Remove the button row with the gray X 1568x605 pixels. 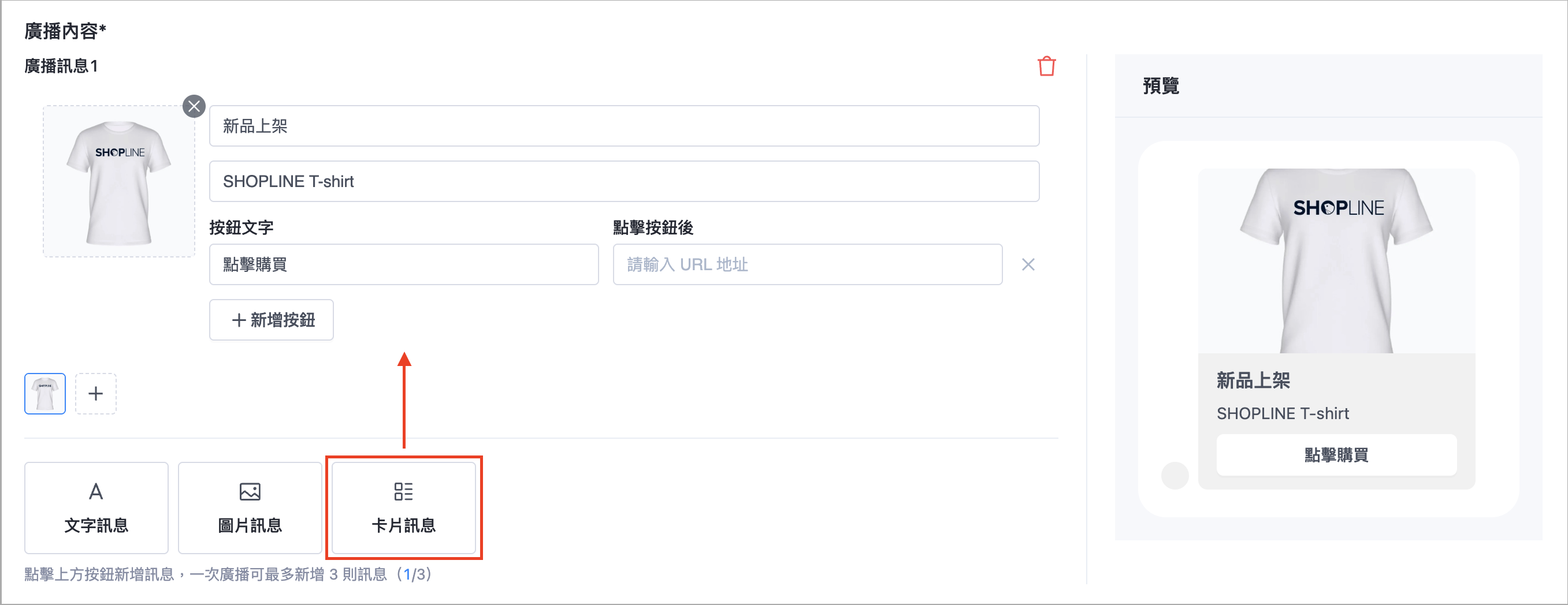[x=1028, y=264]
